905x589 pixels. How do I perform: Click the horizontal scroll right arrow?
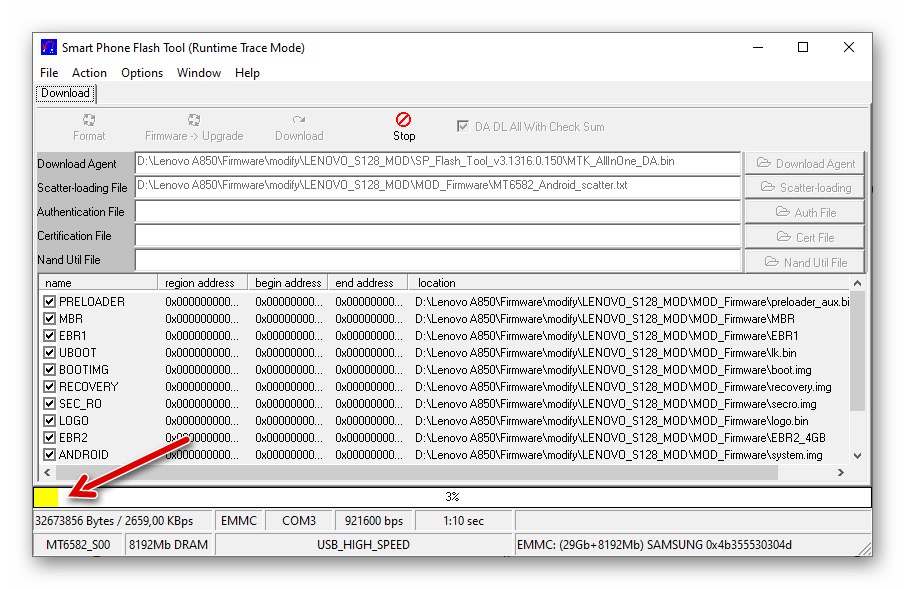click(841, 472)
